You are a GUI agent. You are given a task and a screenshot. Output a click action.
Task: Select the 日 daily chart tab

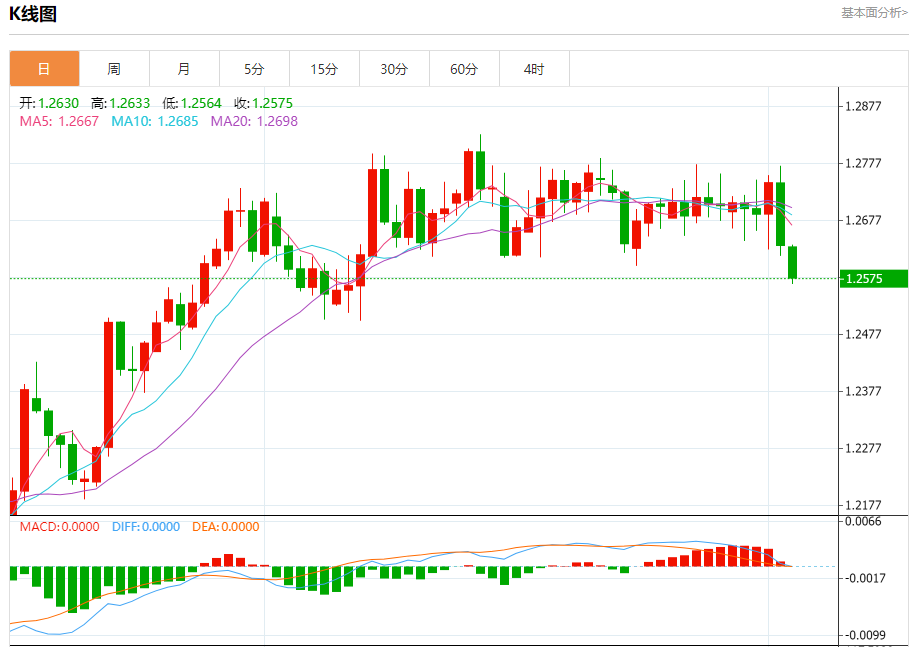coord(44,69)
